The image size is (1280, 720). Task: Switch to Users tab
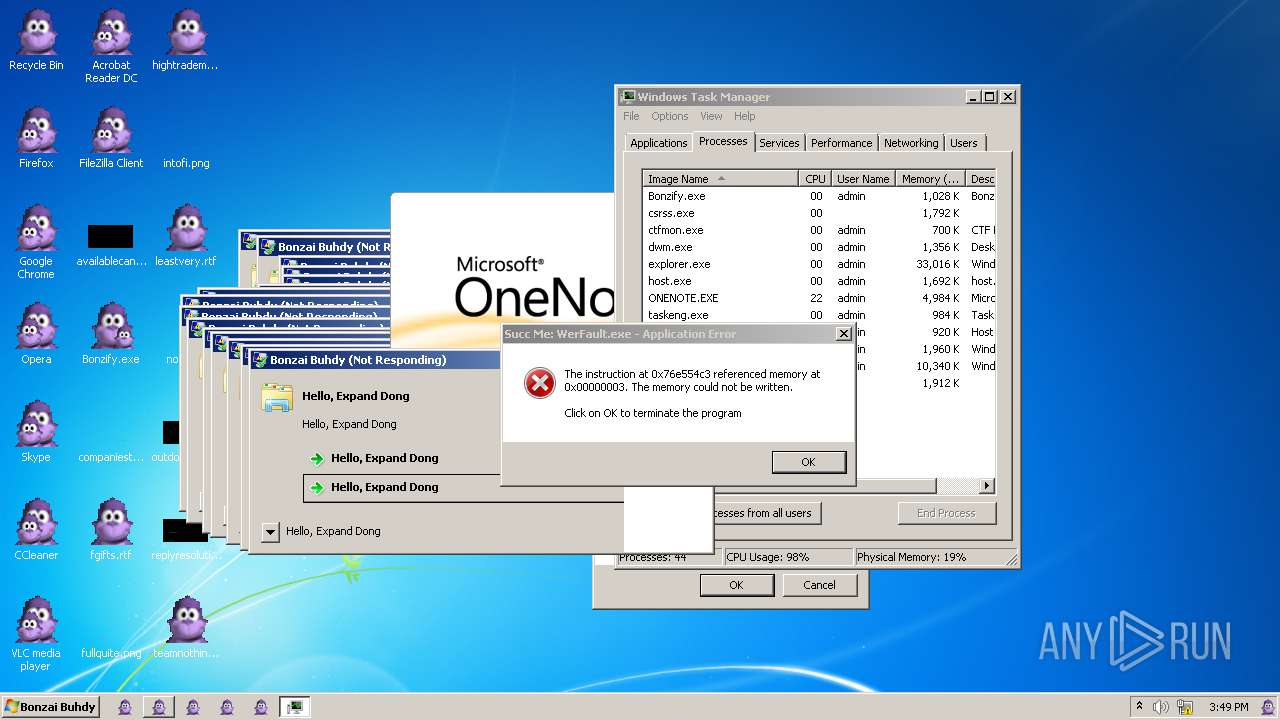coord(964,143)
